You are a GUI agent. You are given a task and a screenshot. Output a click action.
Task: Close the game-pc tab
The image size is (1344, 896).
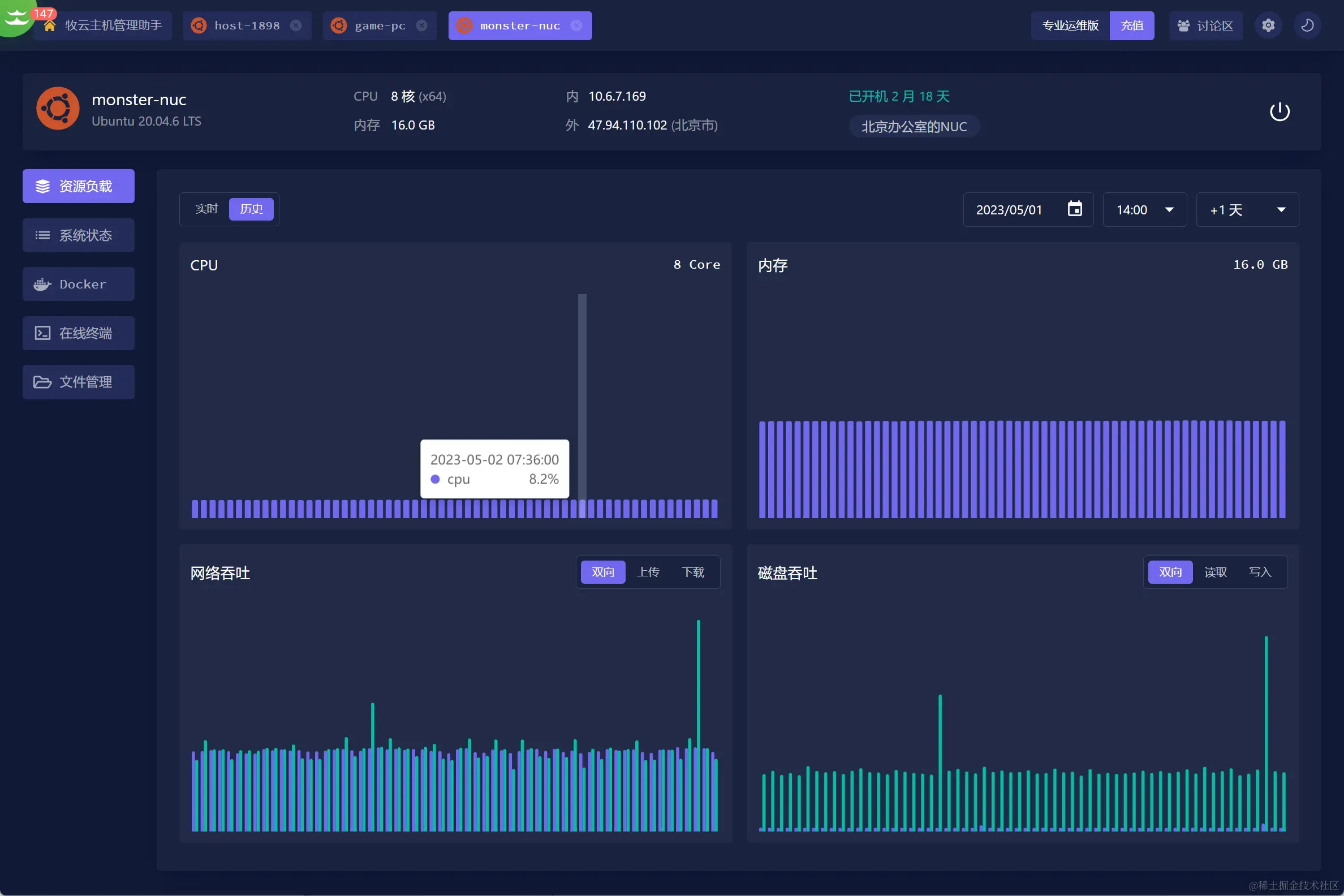(422, 25)
